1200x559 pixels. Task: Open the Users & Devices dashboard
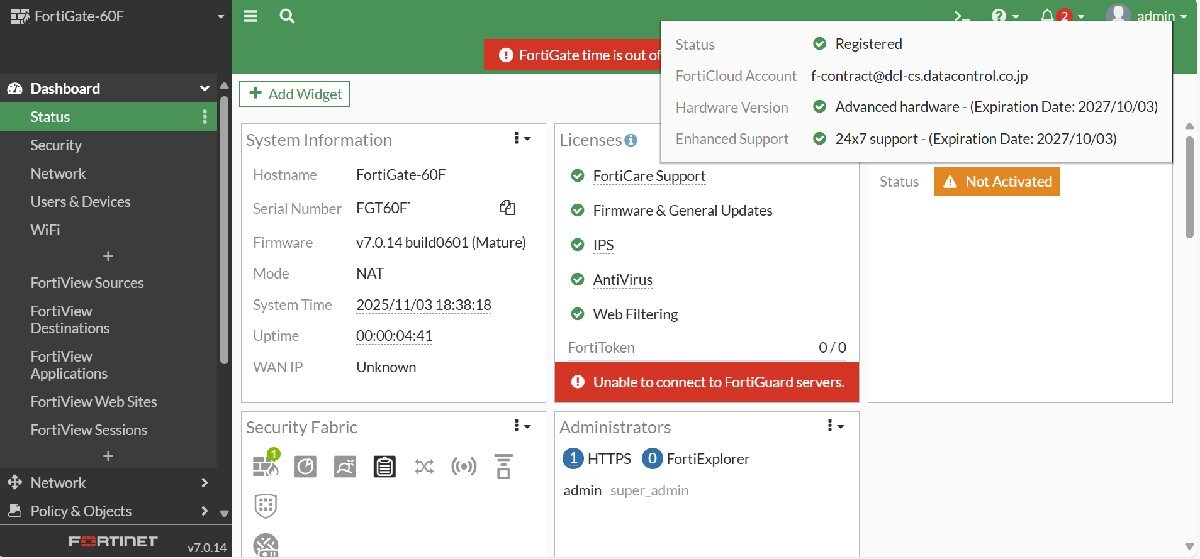pos(80,201)
